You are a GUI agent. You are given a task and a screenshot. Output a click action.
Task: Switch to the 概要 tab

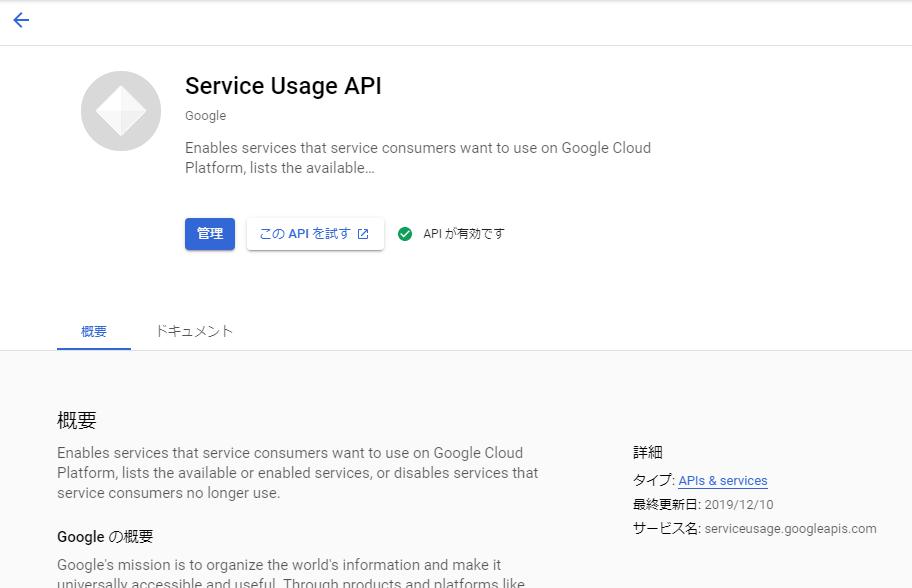coord(94,332)
